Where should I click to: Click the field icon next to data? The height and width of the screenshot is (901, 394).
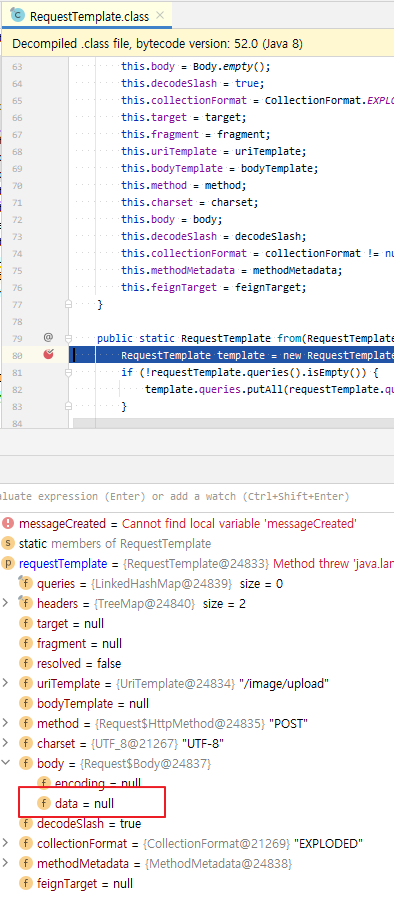click(44, 803)
